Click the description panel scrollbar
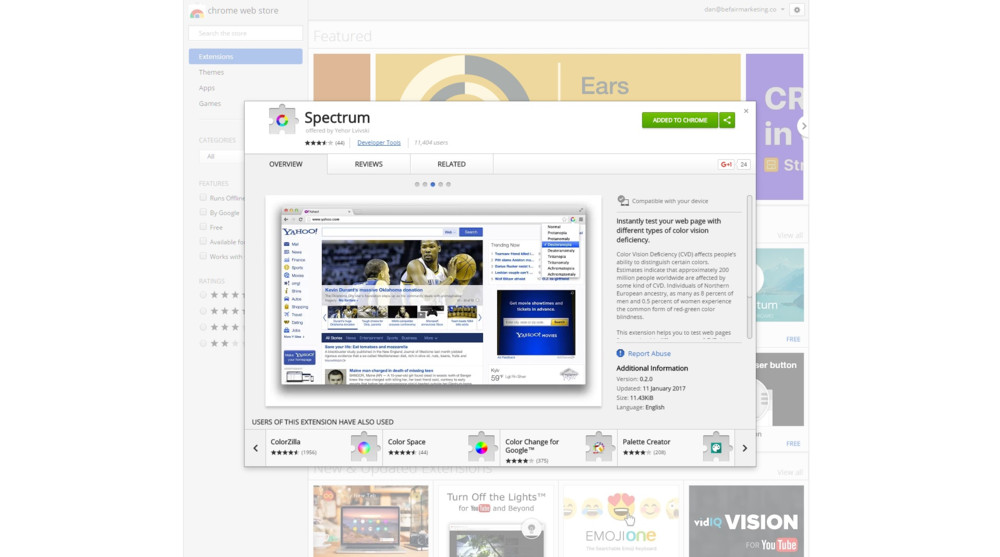This screenshot has height=557, width=1000. click(x=749, y=267)
